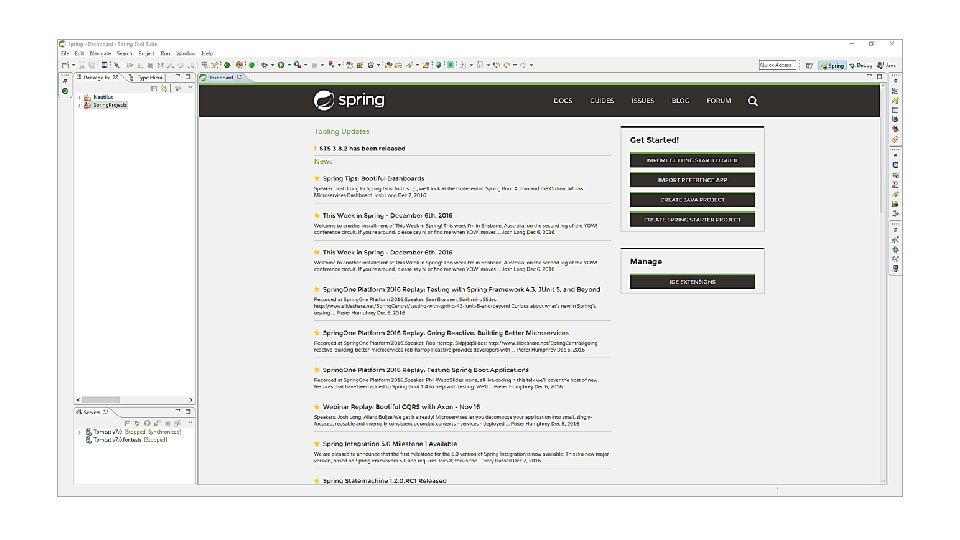The image size is (960, 540).
Task: Minimize the Servers view
Action: [x=178, y=411]
